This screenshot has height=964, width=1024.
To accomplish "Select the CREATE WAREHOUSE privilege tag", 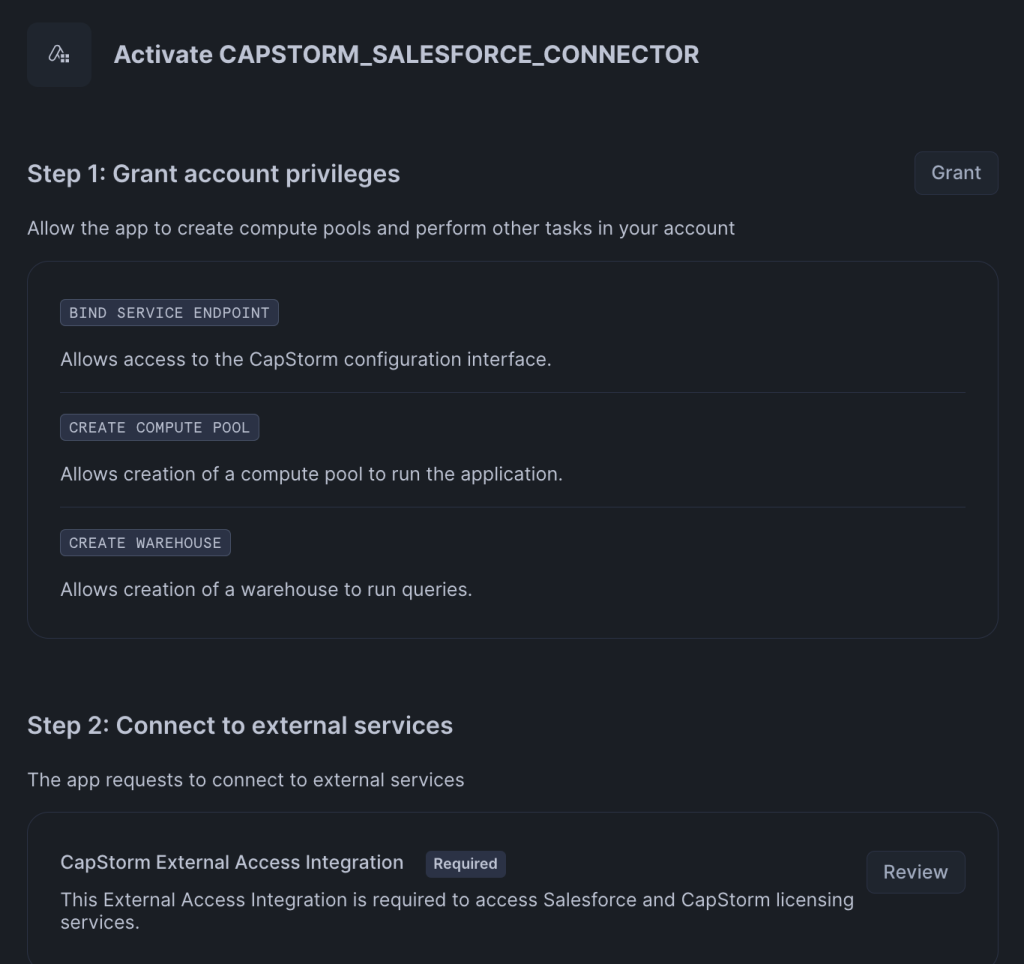I will [x=145, y=543].
